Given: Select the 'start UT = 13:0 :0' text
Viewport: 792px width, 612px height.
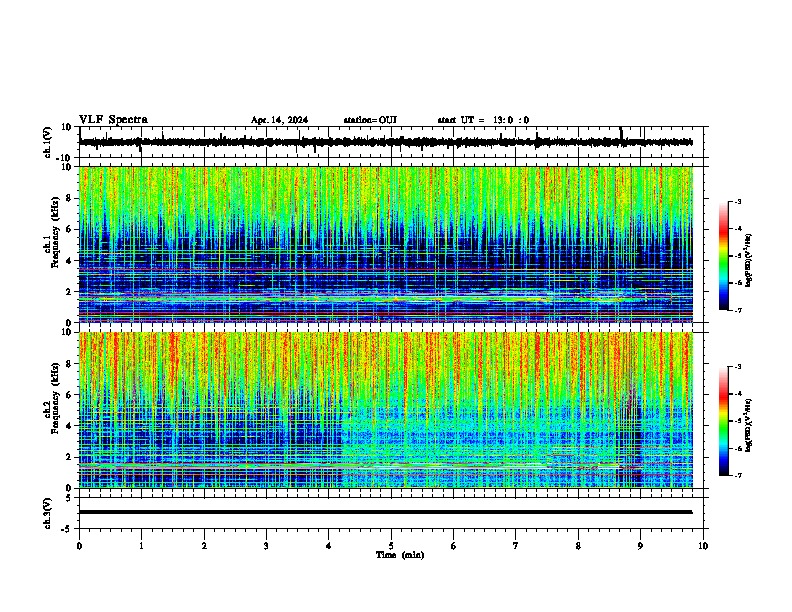Looking at the screenshot, I should point(483,120).
